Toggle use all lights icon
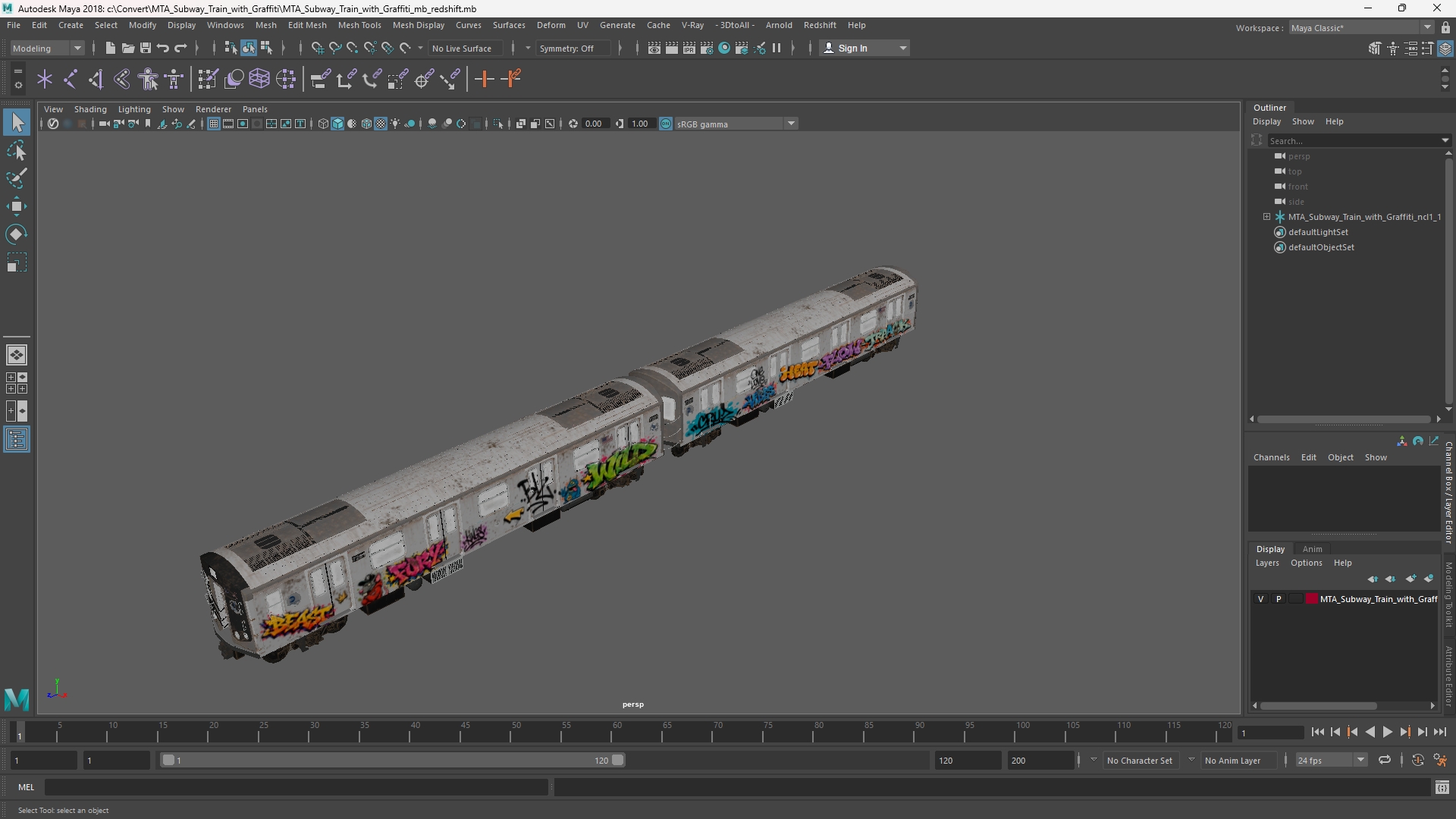 pos(395,124)
